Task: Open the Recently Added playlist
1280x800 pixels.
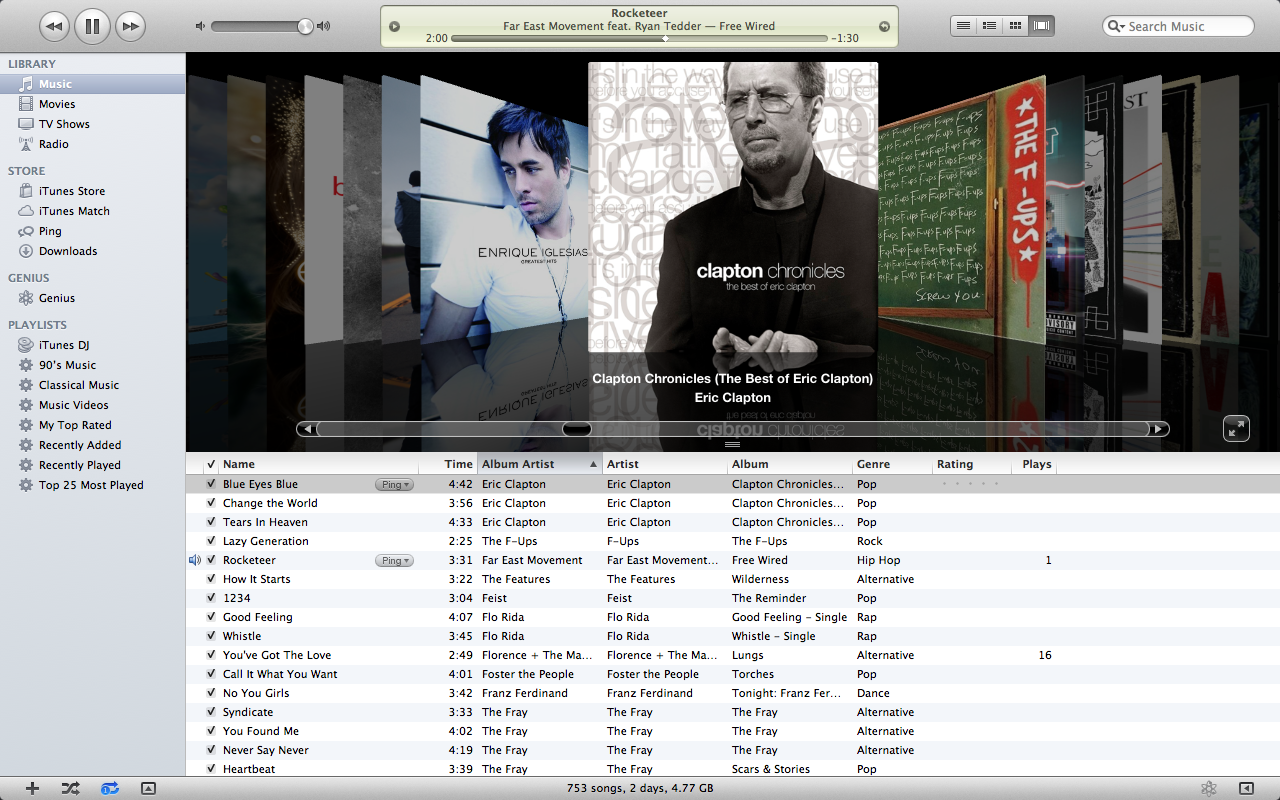Action: click(x=92, y=445)
